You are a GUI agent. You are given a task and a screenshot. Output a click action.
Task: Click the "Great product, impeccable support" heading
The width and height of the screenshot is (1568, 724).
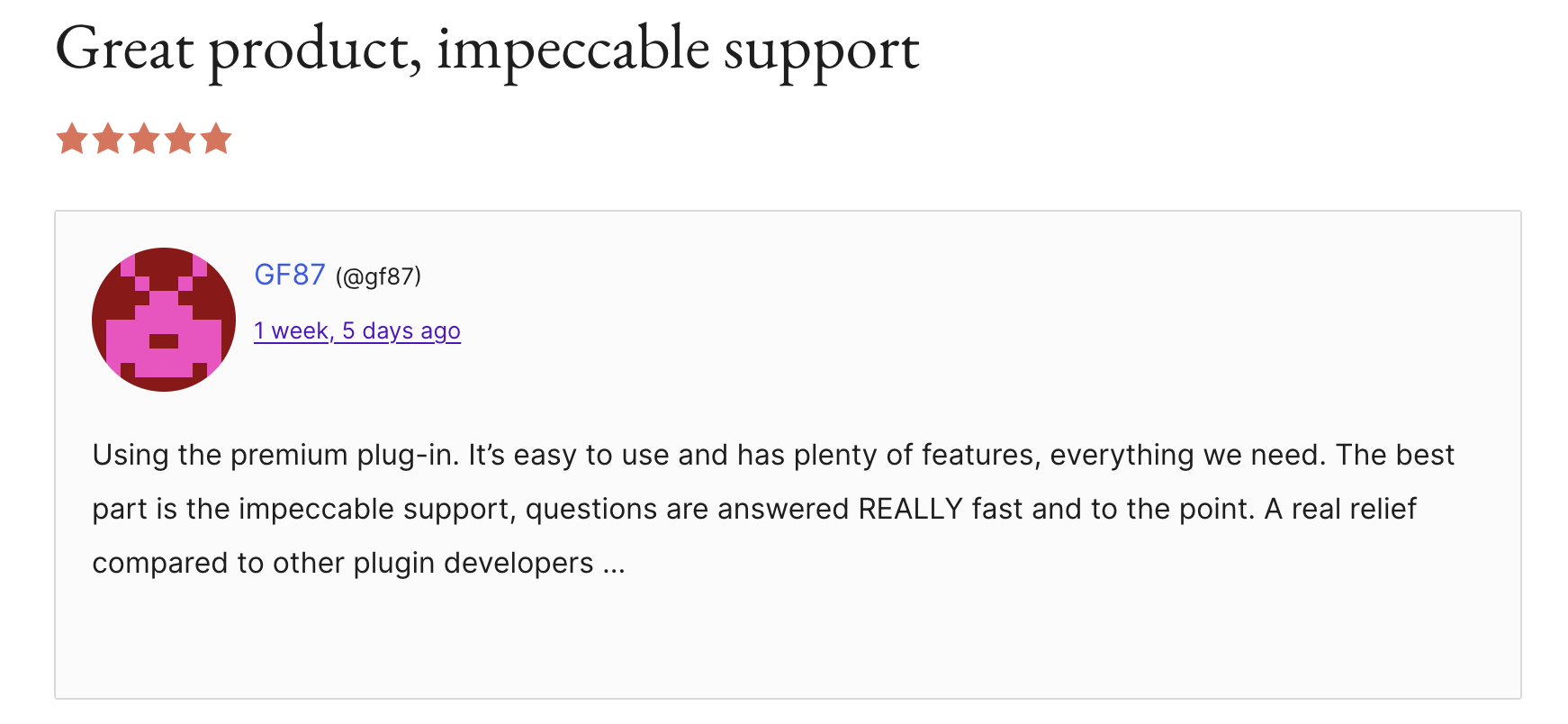pos(487,50)
